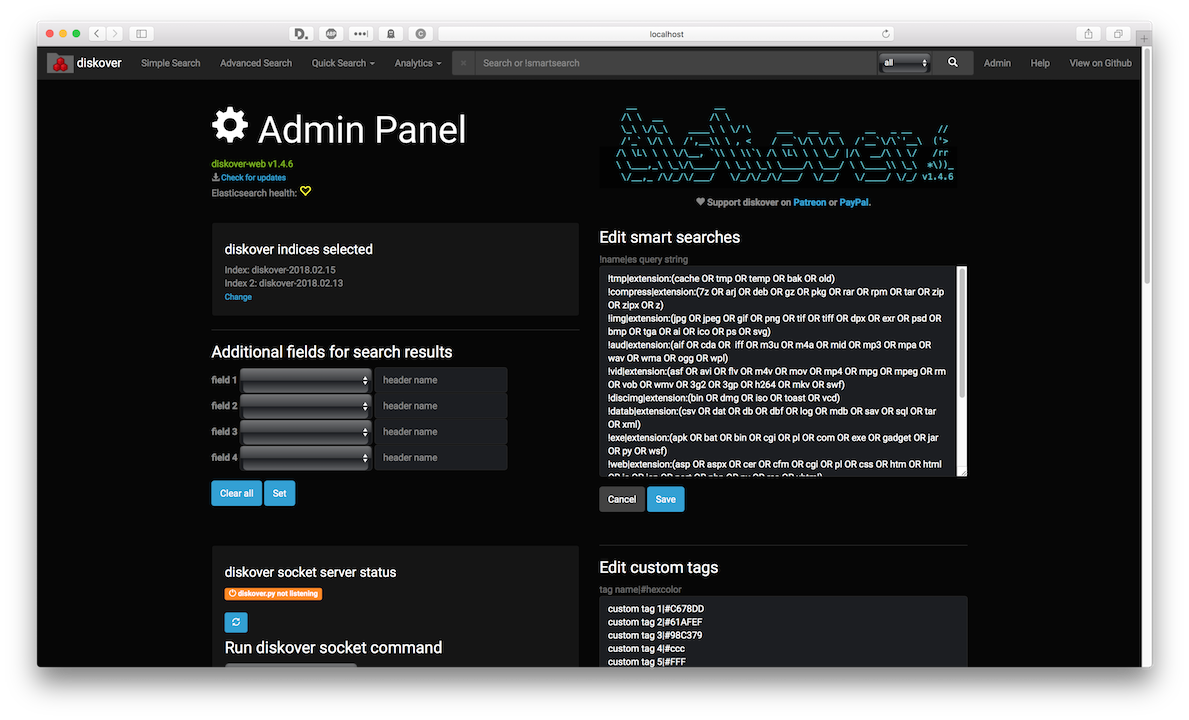Click the Ghostery ghost extension icon
Viewport: 1189px width, 720px height.
391,33
